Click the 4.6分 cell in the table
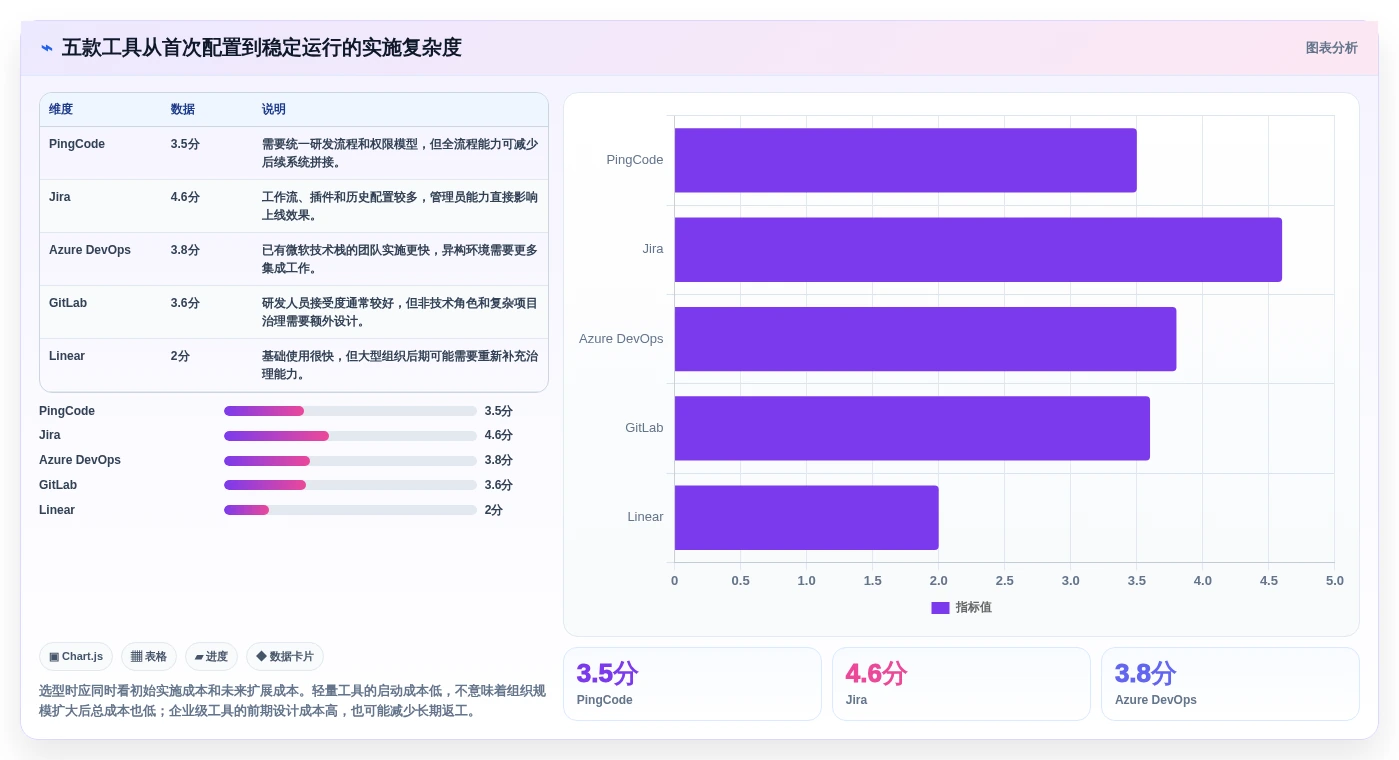The width and height of the screenshot is (1399, 760). [185, 197]
